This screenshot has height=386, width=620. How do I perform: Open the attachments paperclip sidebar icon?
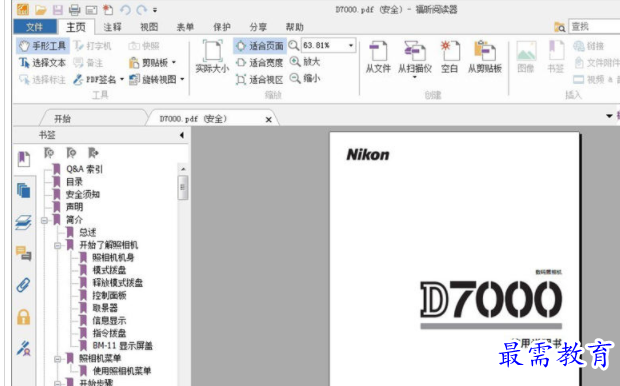[24, 285]
